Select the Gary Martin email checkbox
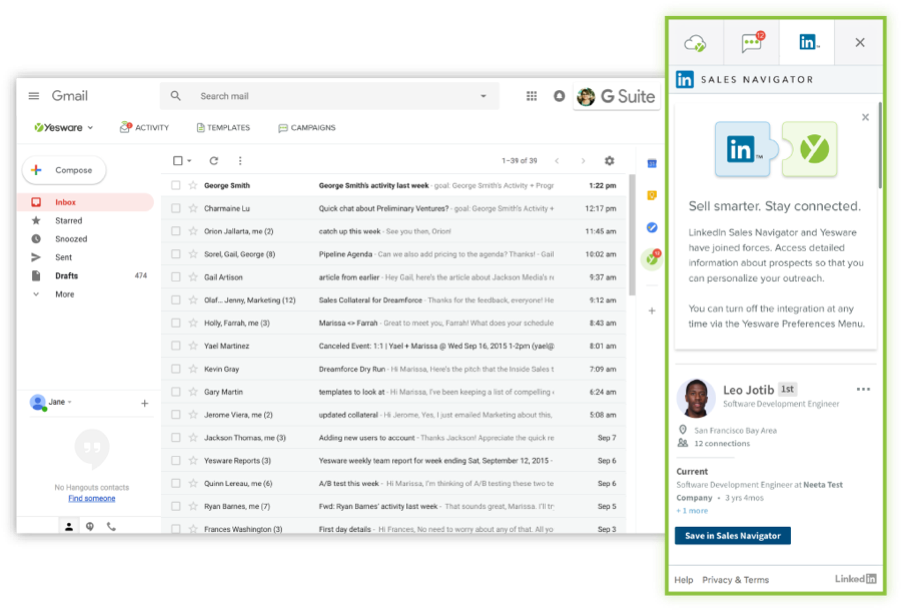 click(x=176, y=392)
